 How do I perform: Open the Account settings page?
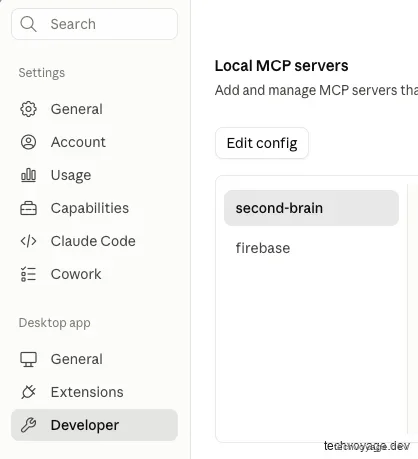click(x=94, y=142)
